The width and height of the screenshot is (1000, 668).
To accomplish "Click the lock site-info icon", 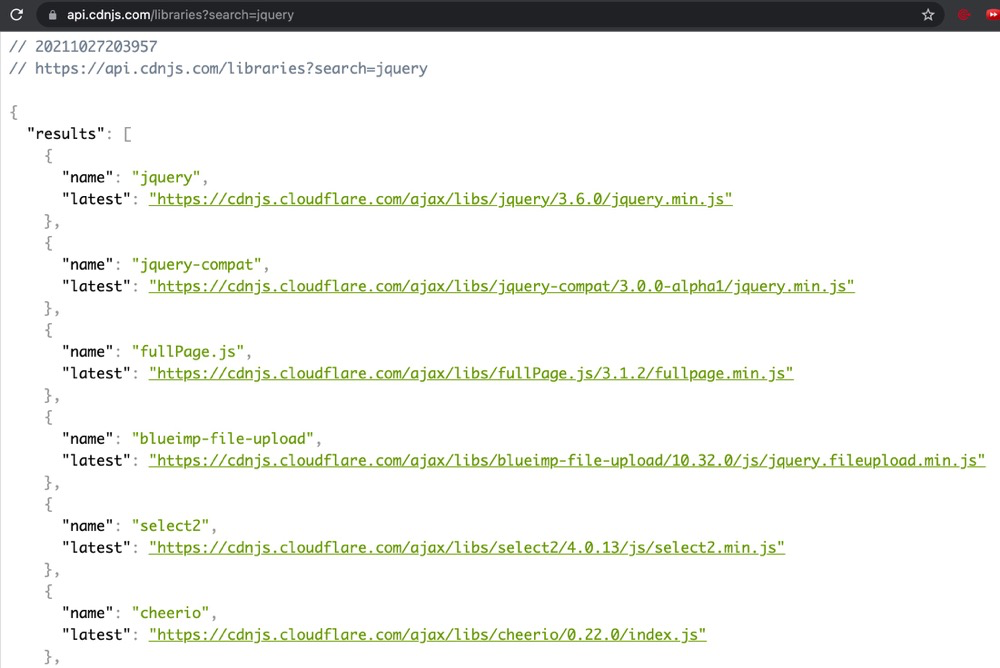I will (x=53, y=15).
